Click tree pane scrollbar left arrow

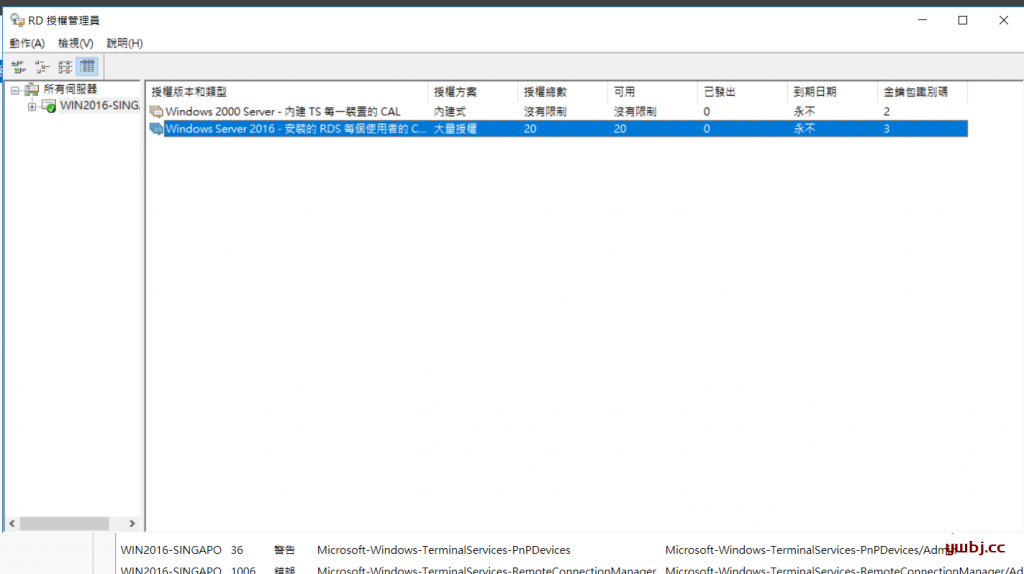coord(12,524)
